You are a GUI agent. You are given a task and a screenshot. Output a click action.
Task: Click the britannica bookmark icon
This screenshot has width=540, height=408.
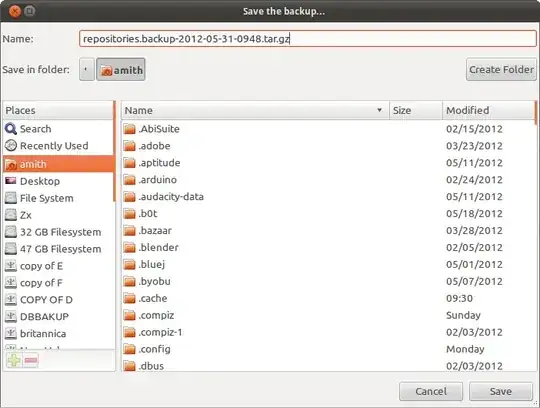(11, 333)
